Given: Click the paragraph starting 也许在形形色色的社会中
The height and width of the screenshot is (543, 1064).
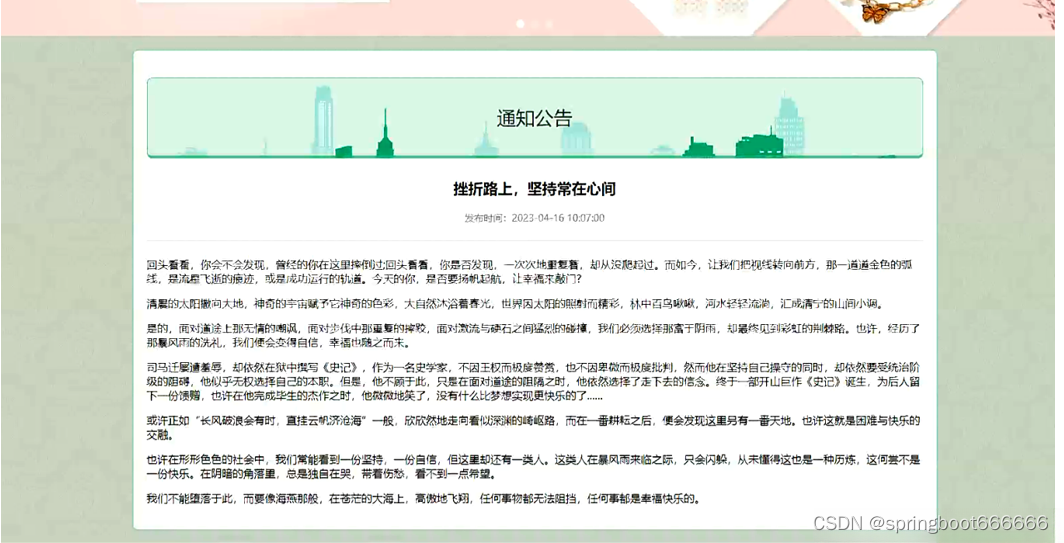Looking at the screenshot, I should pos(533,466).
